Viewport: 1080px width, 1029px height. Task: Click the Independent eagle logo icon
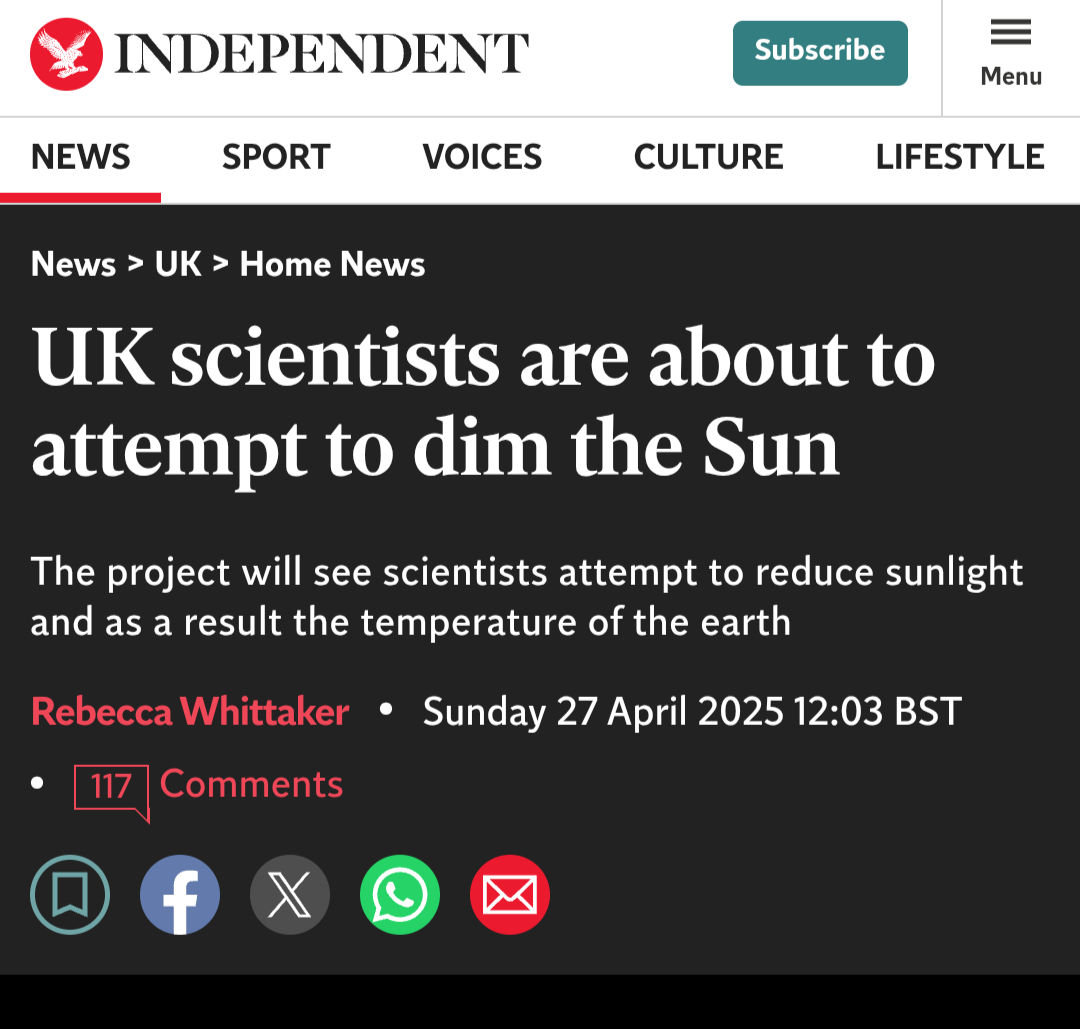[x=66, y=54]
